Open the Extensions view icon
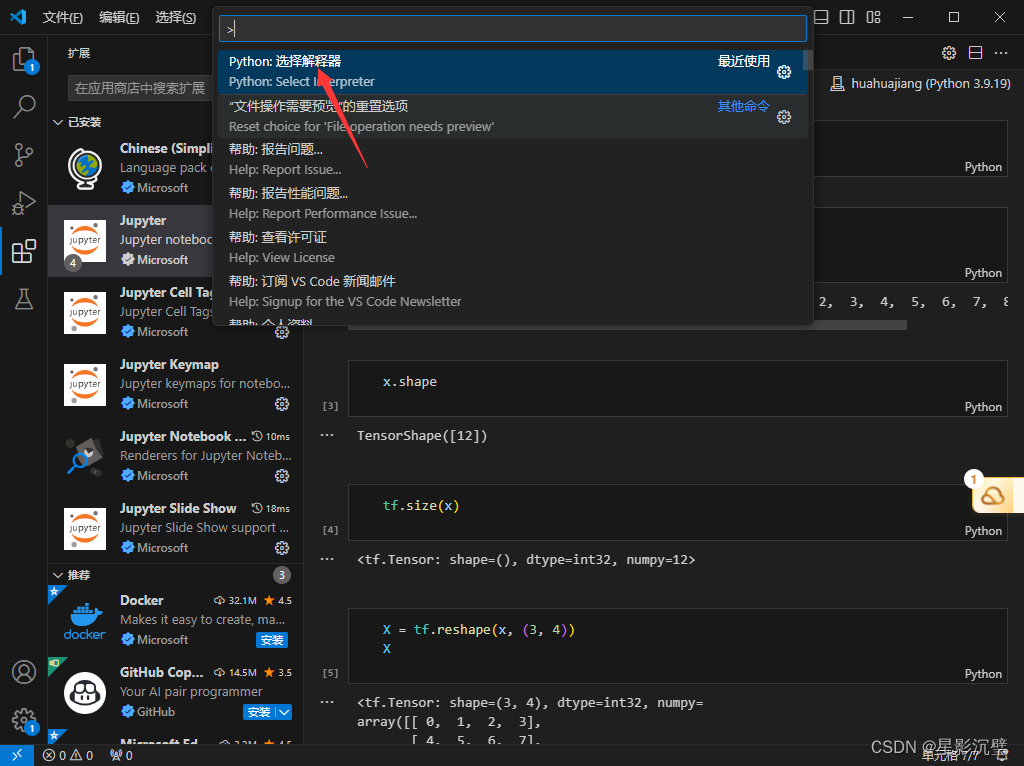 pos(24,251)
